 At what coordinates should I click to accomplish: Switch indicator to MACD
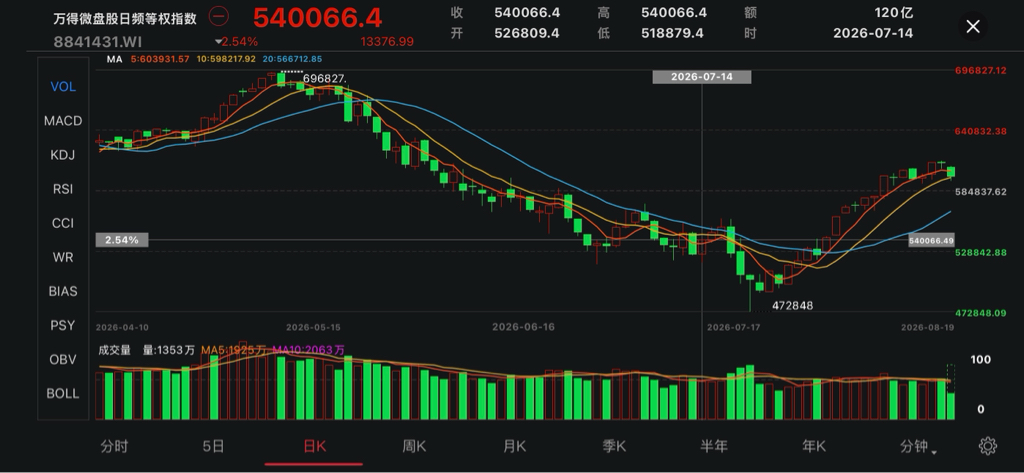coord(63,121)
